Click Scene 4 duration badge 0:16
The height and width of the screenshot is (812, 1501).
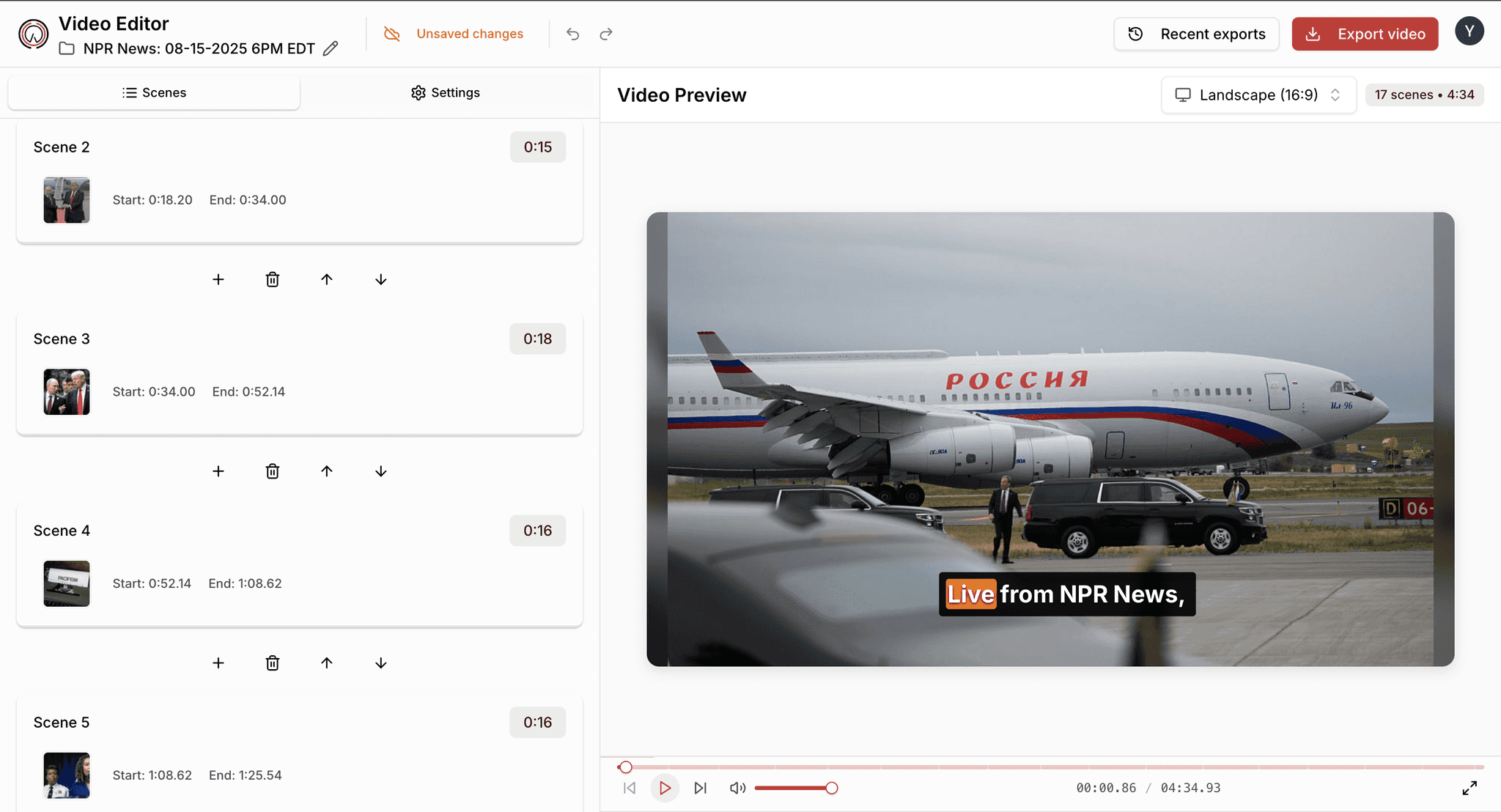pyautogui.click(x=538, y=531)
